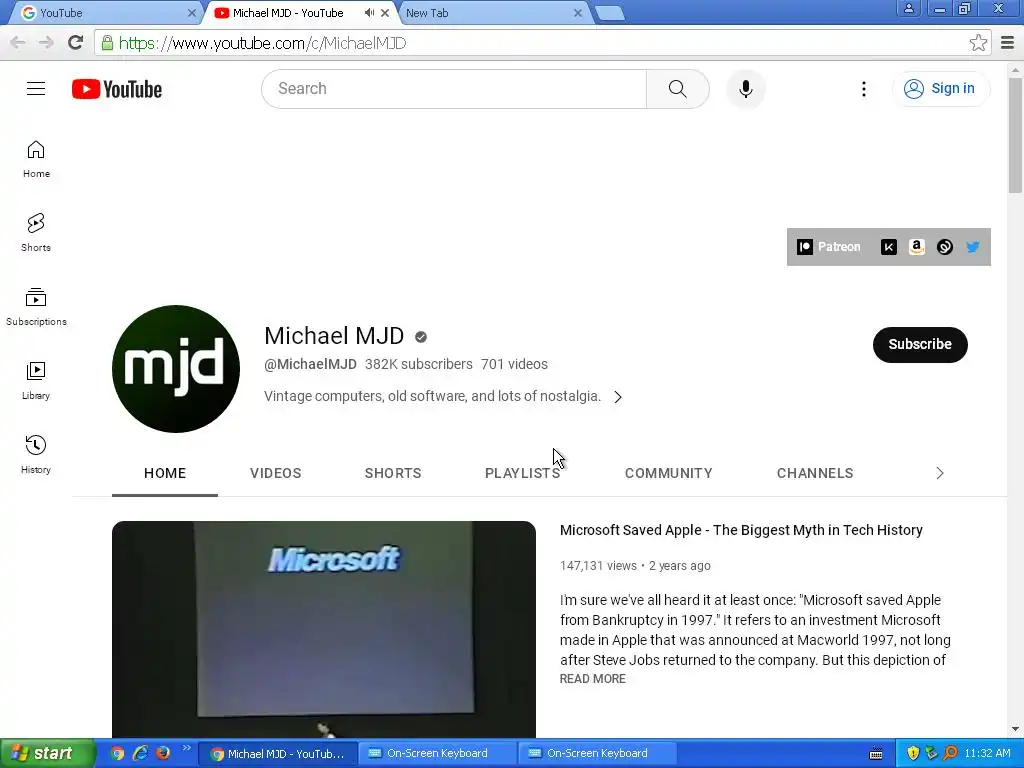Switch to the HOME channel tab

[165, 473]
